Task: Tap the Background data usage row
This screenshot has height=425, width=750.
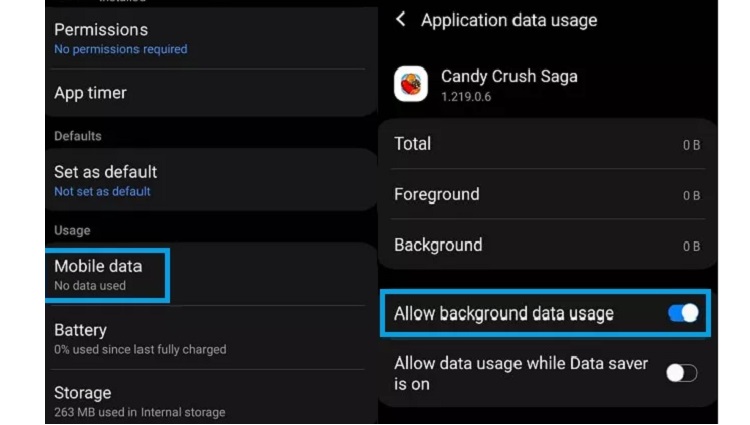Action: (548, 245)
